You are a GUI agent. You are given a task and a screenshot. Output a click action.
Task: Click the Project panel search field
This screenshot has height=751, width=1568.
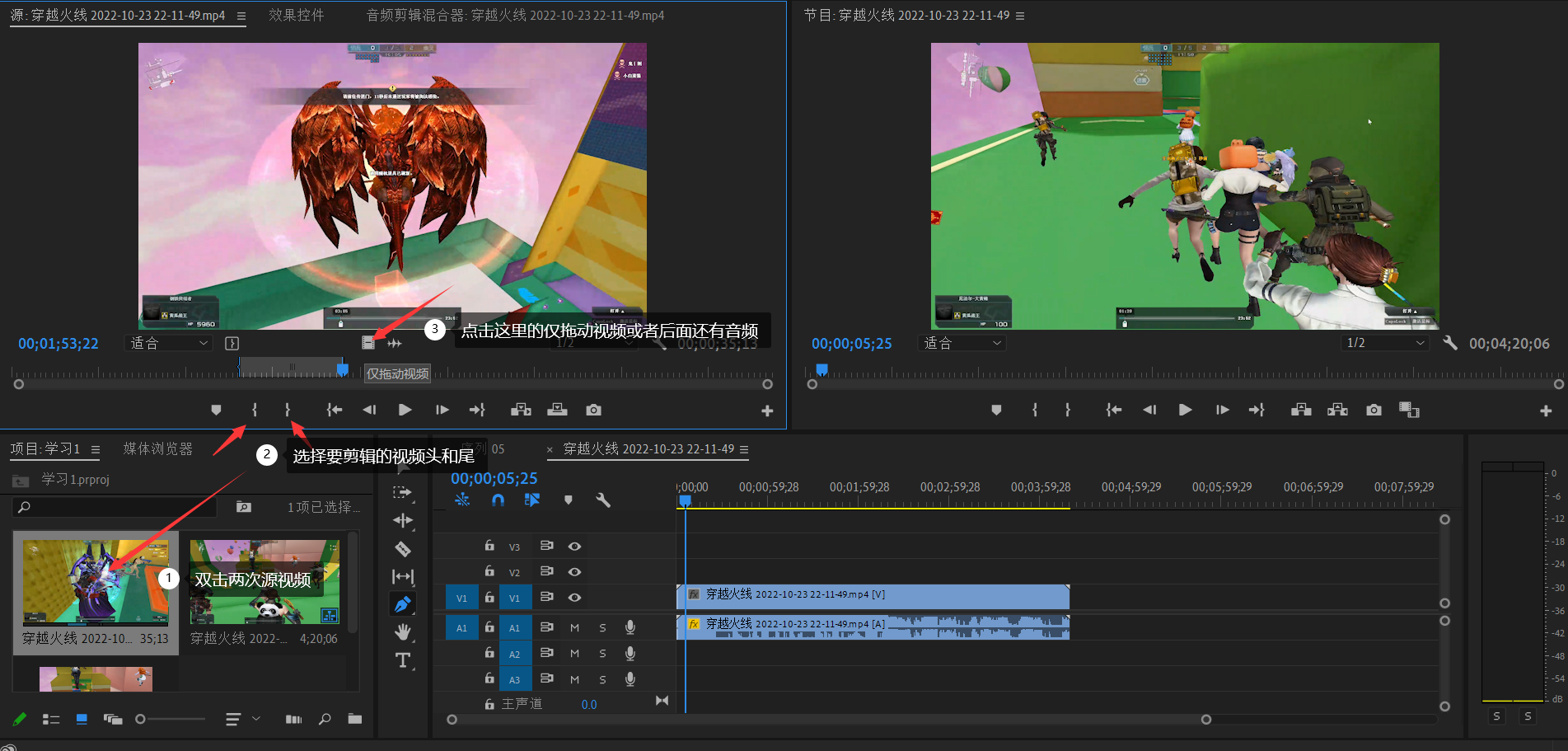[x=115, y=507]
